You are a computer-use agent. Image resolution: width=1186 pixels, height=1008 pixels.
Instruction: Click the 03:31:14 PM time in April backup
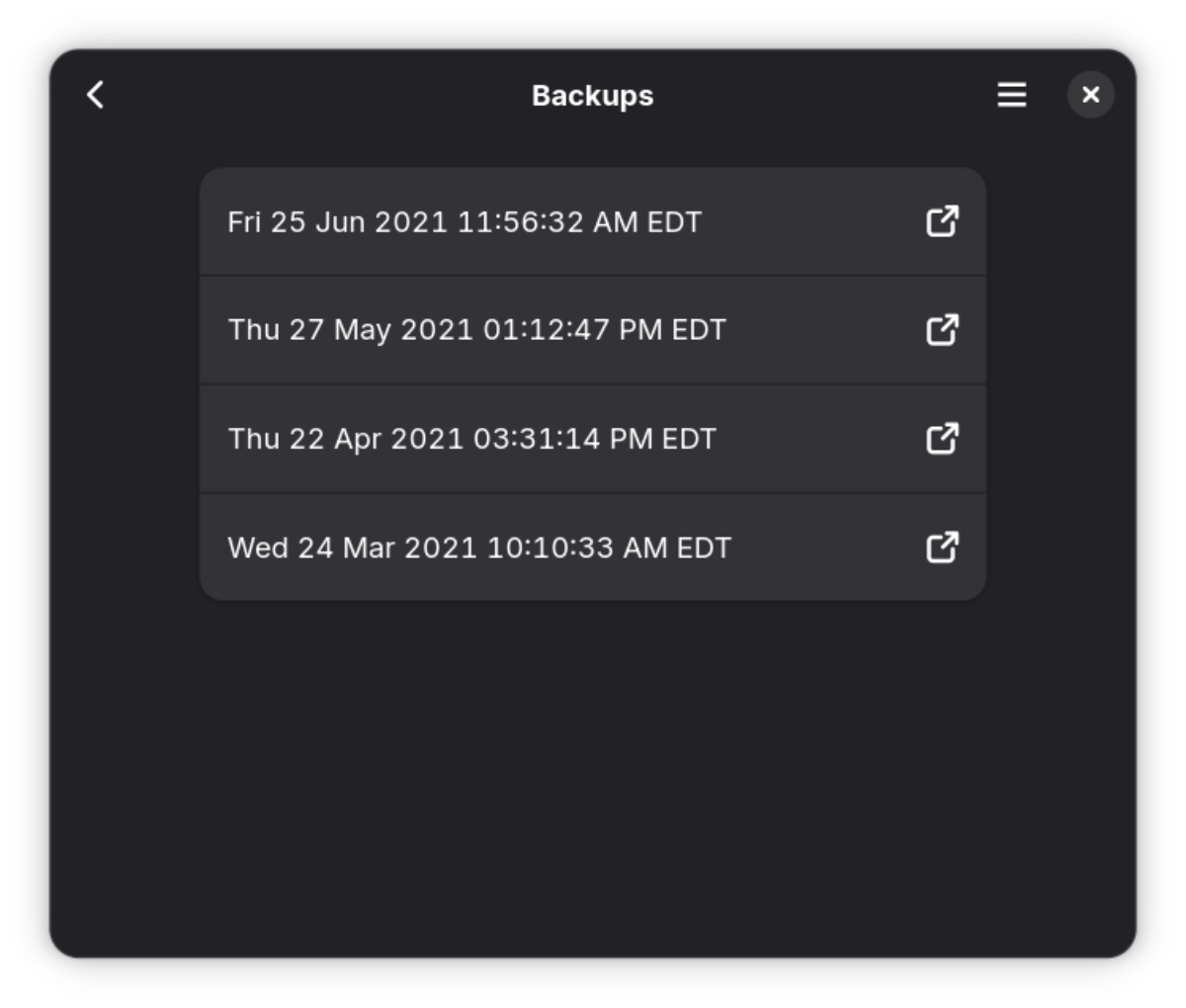[x=562, y=439]
